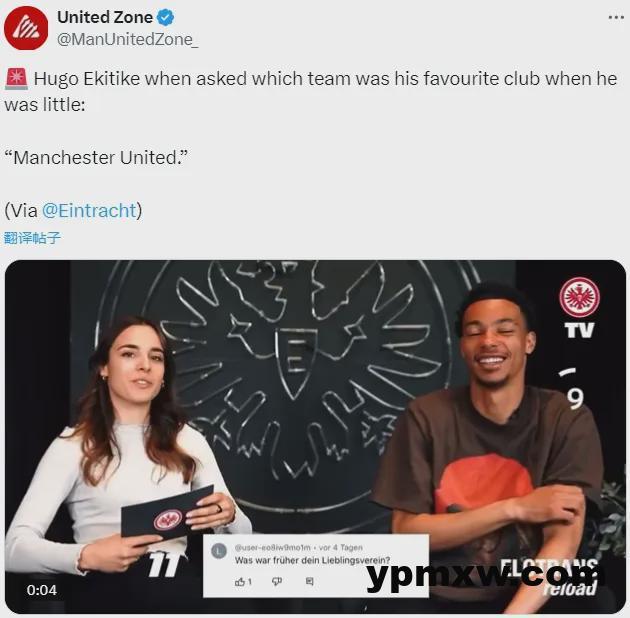The width and height of the screenshot is (630, 618).
Task: Click the 'Was war früher dein Lieblingsverein?' comment
Action: pos(312,560)
